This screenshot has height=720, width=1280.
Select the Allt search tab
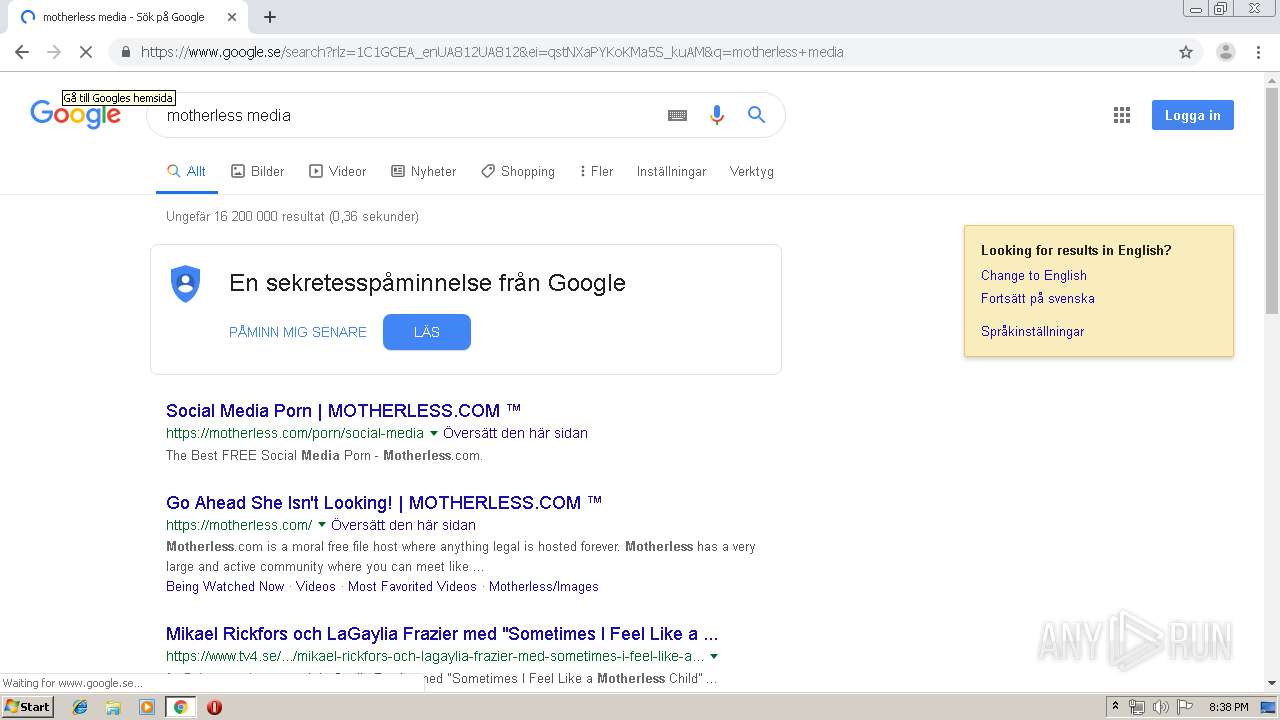point(187,171)
